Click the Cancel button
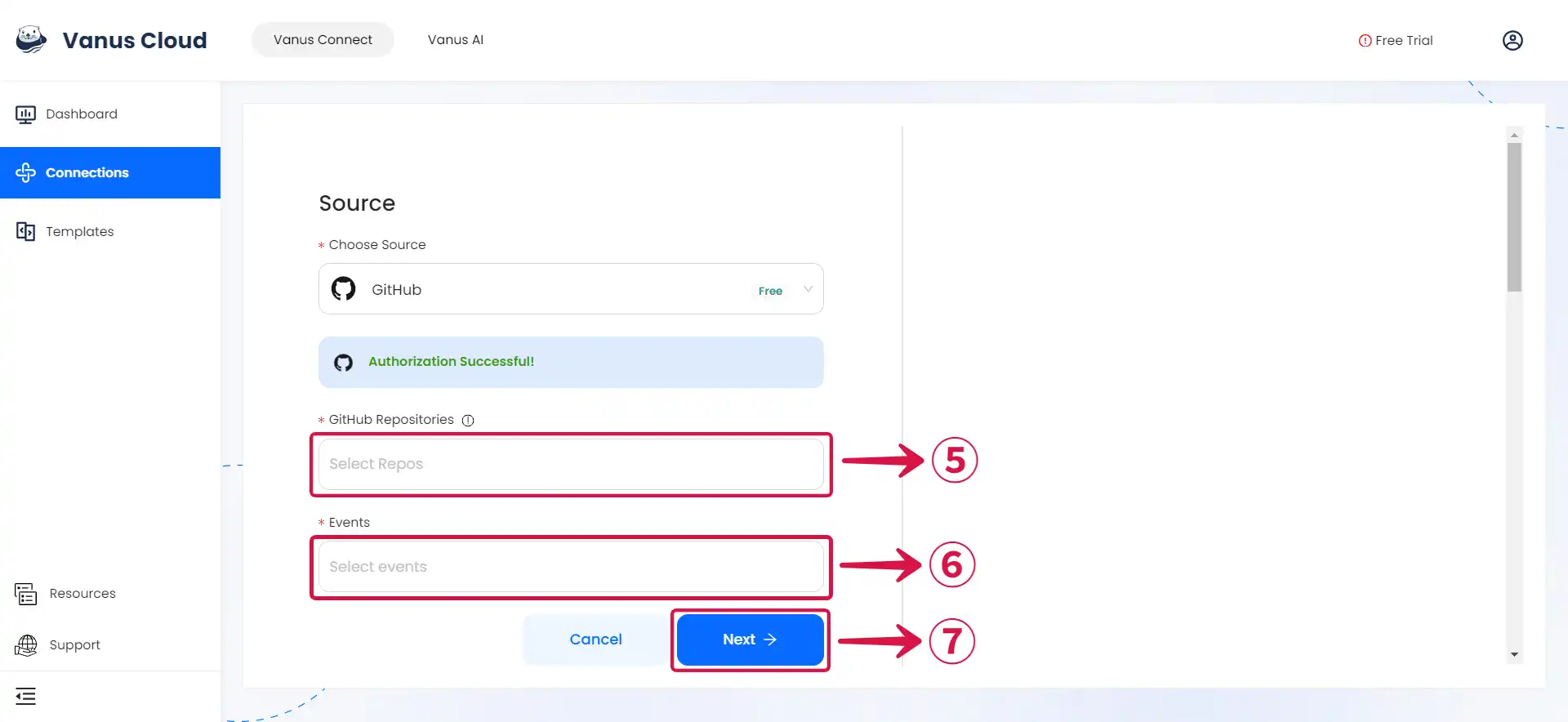Image resolution: width=1568 pixels, height=722 pixels. coord(595,640)
